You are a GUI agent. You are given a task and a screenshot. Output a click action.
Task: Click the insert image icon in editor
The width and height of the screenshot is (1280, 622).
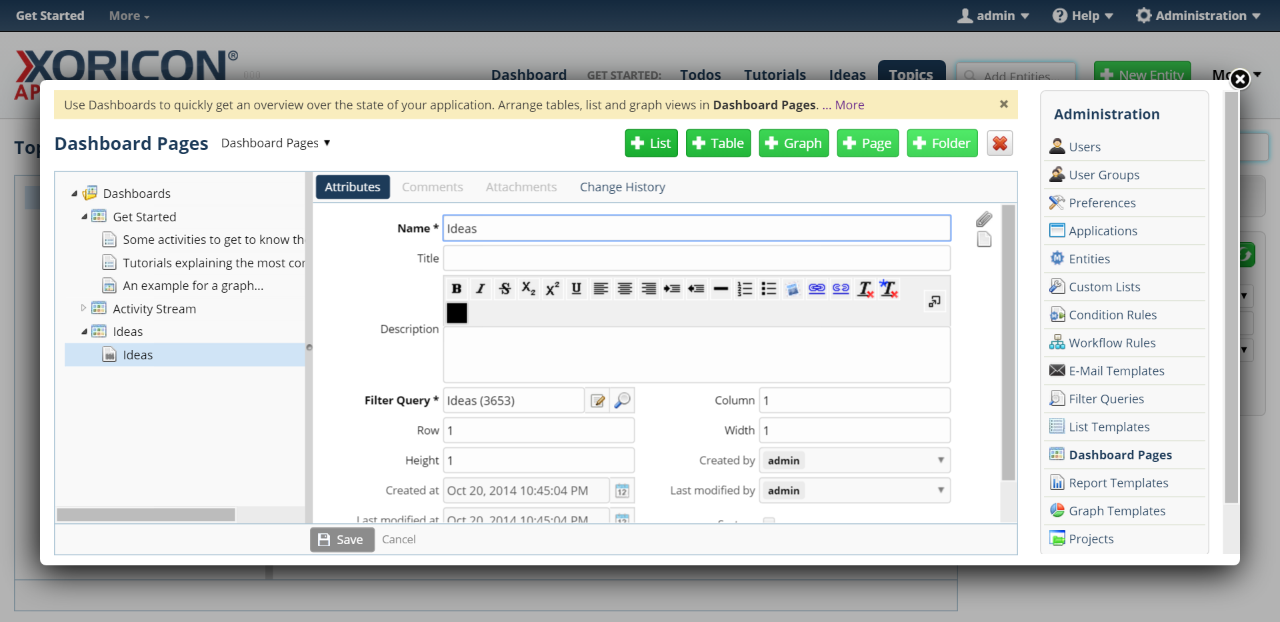793,289
